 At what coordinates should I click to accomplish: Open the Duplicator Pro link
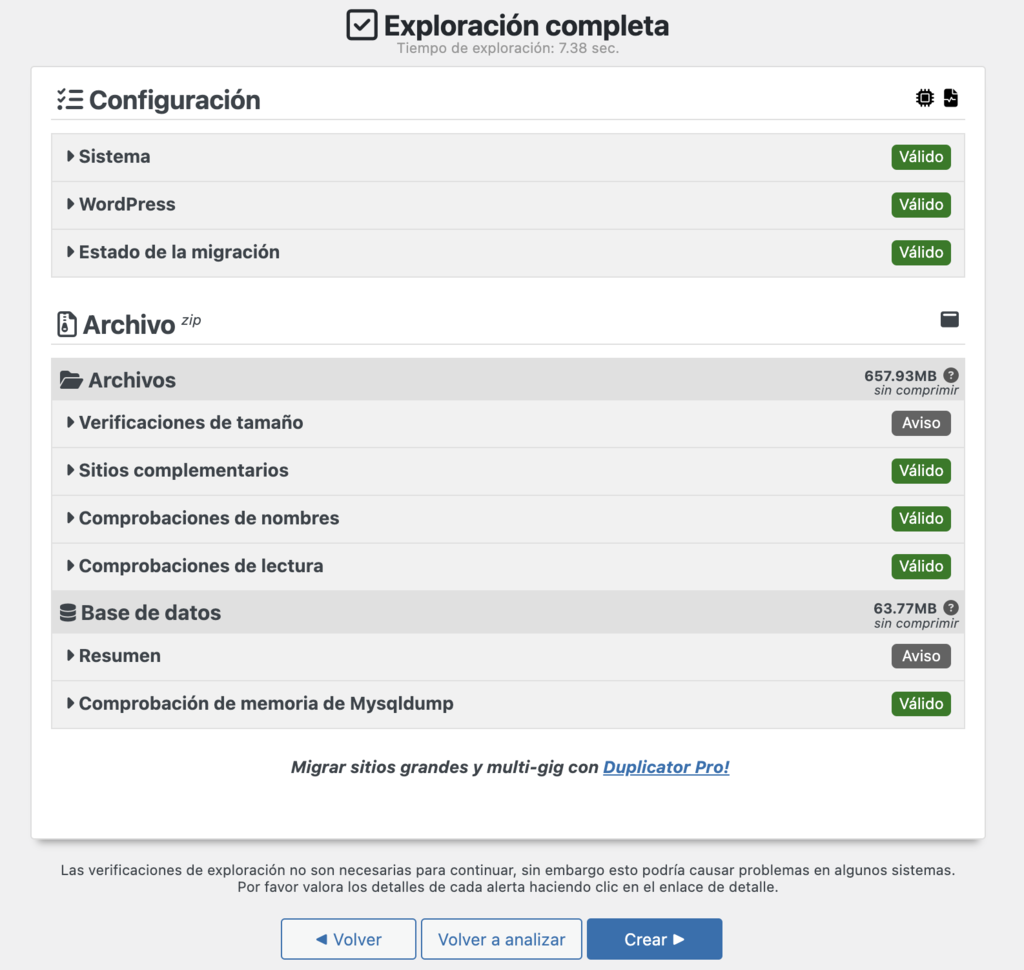coord(666,767)
